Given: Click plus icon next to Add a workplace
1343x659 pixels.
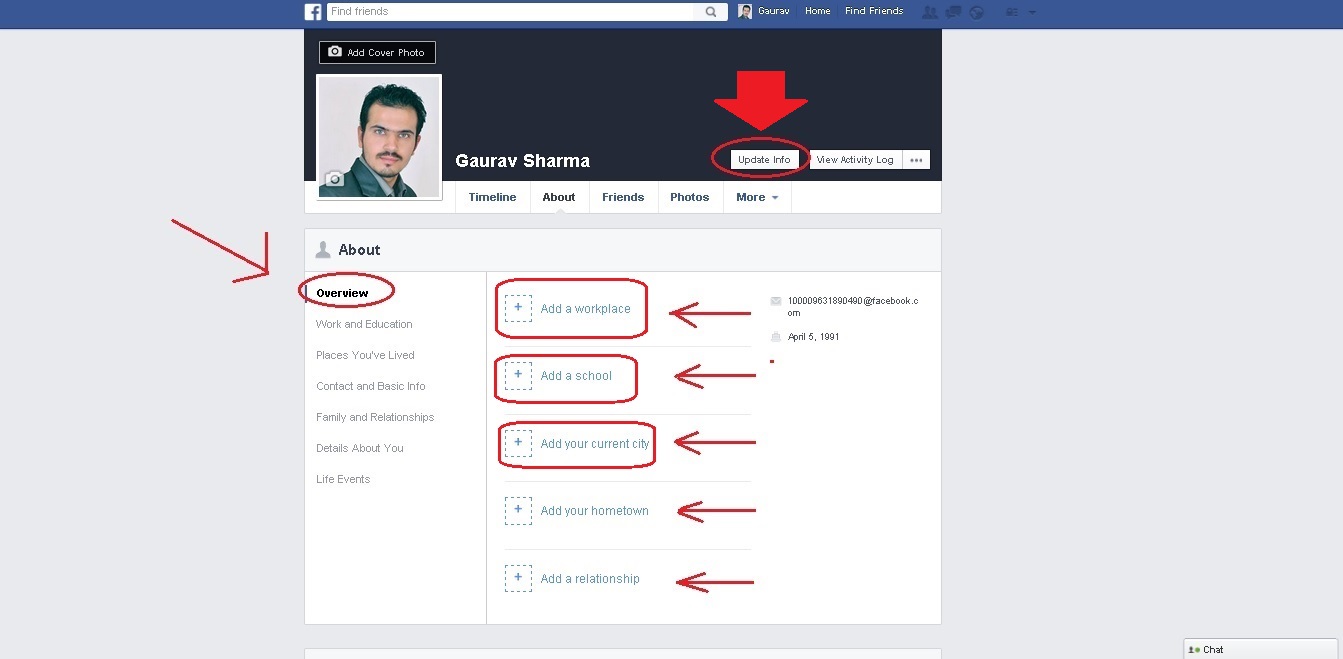Looking at the screenshot, I should click(518, 308).
